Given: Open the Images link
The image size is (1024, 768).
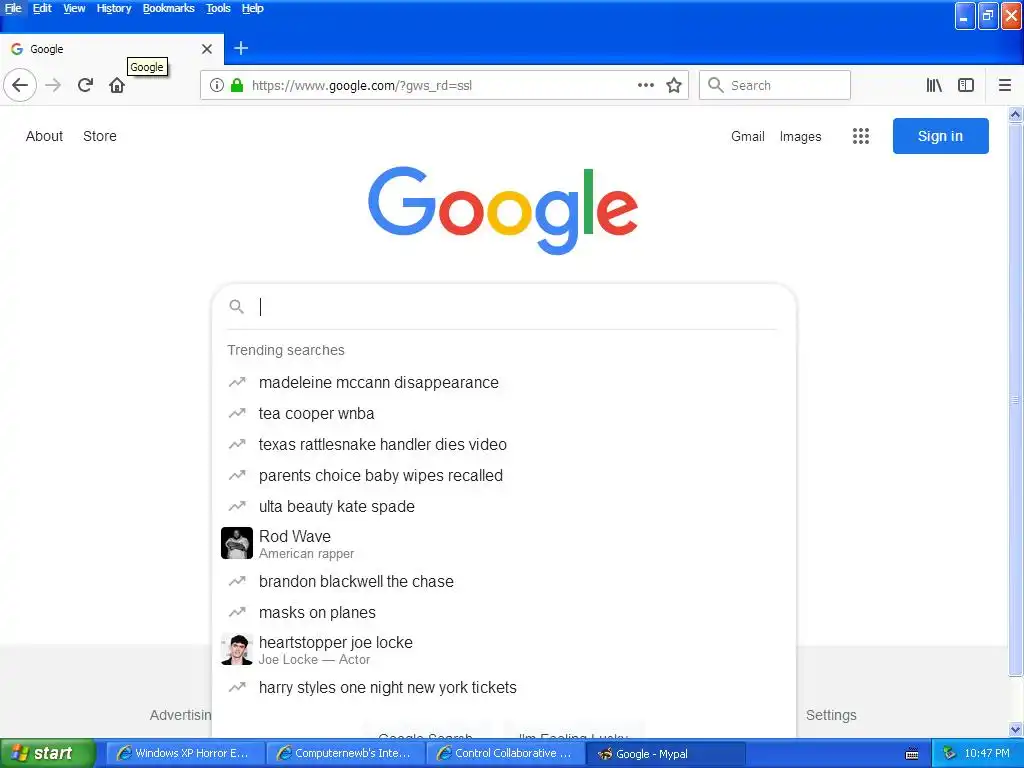Looking at the screenshot, I should [801, 136].
